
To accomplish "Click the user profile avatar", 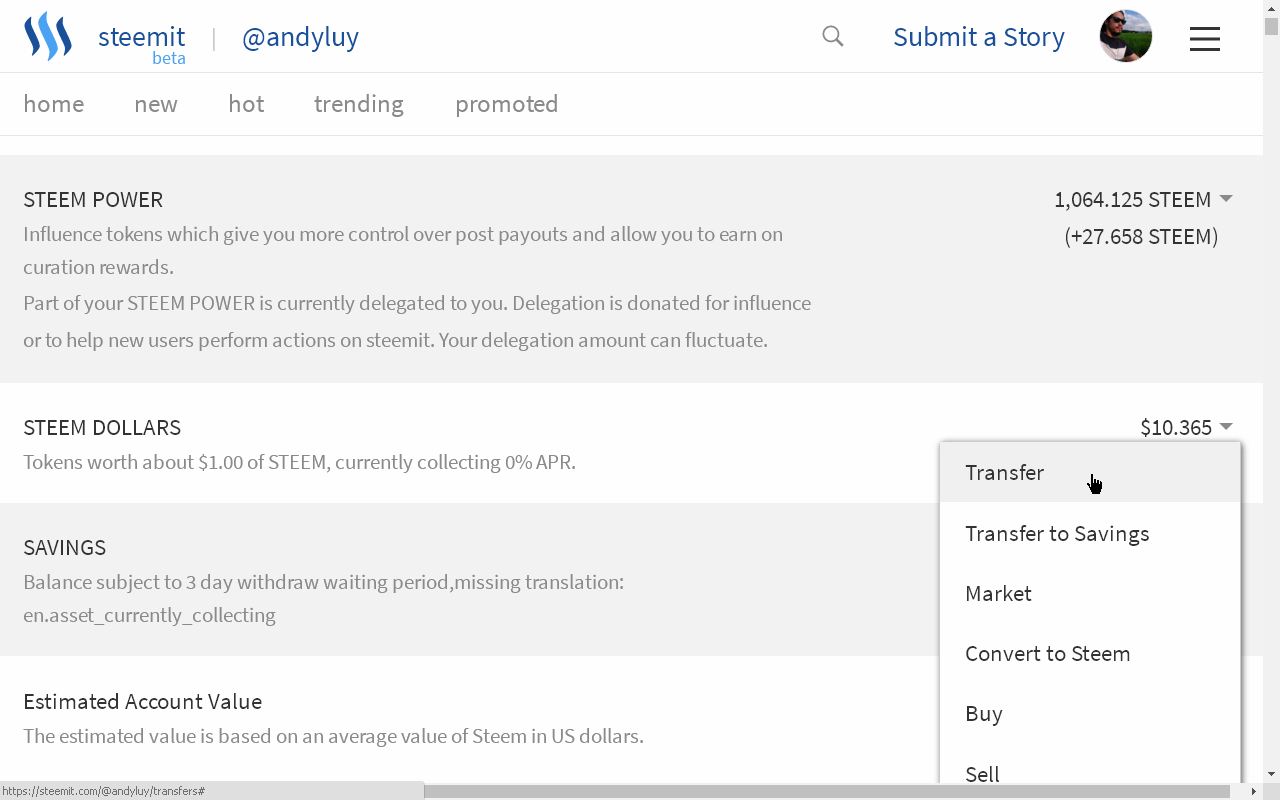I will click(1125, 37).
